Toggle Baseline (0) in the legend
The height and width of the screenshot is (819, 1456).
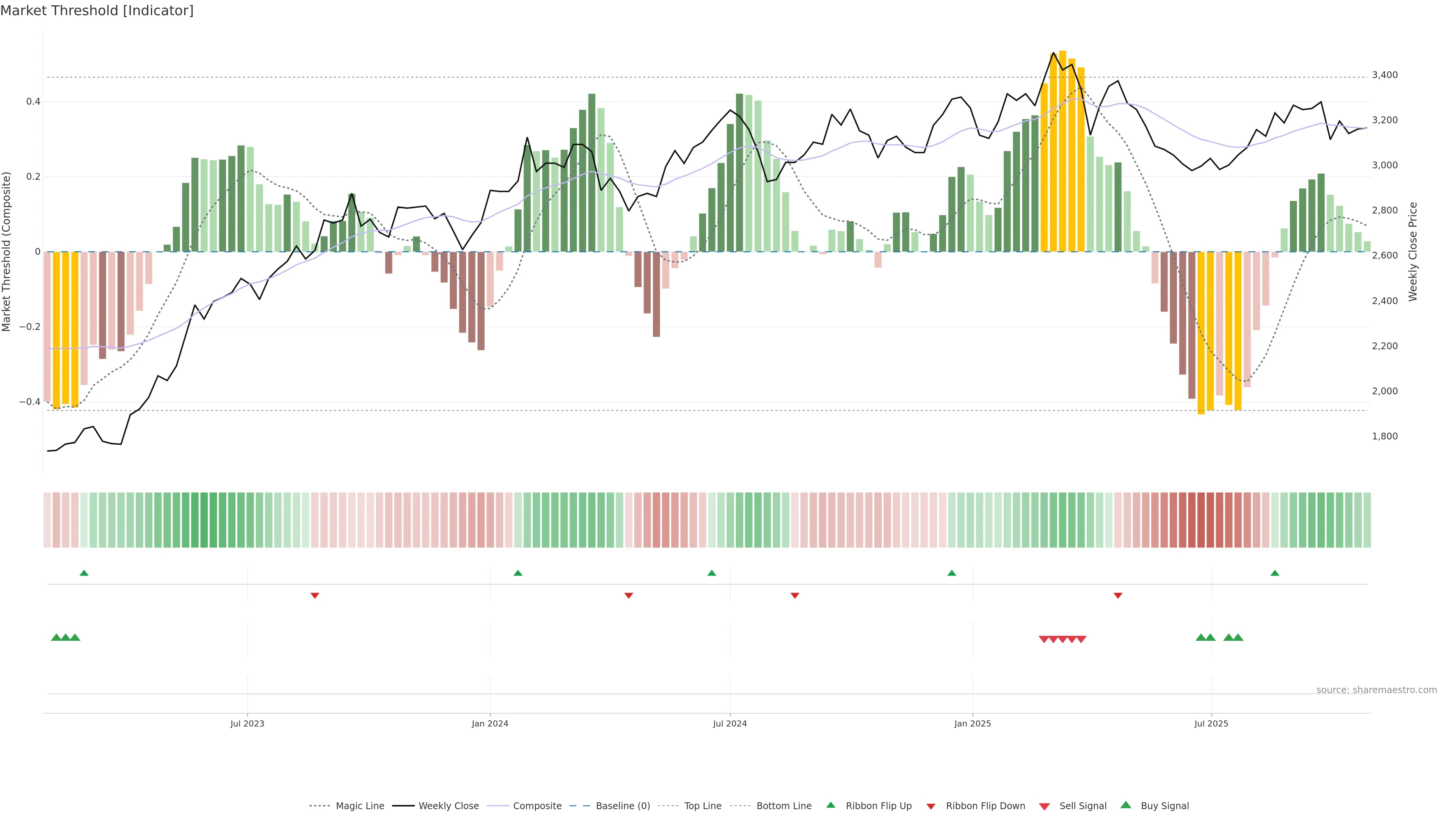tap(622, 806)
